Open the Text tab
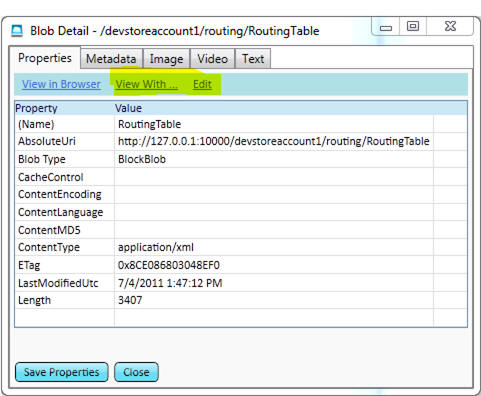Screen dimensions: 481x396 (x=253, y=59)
